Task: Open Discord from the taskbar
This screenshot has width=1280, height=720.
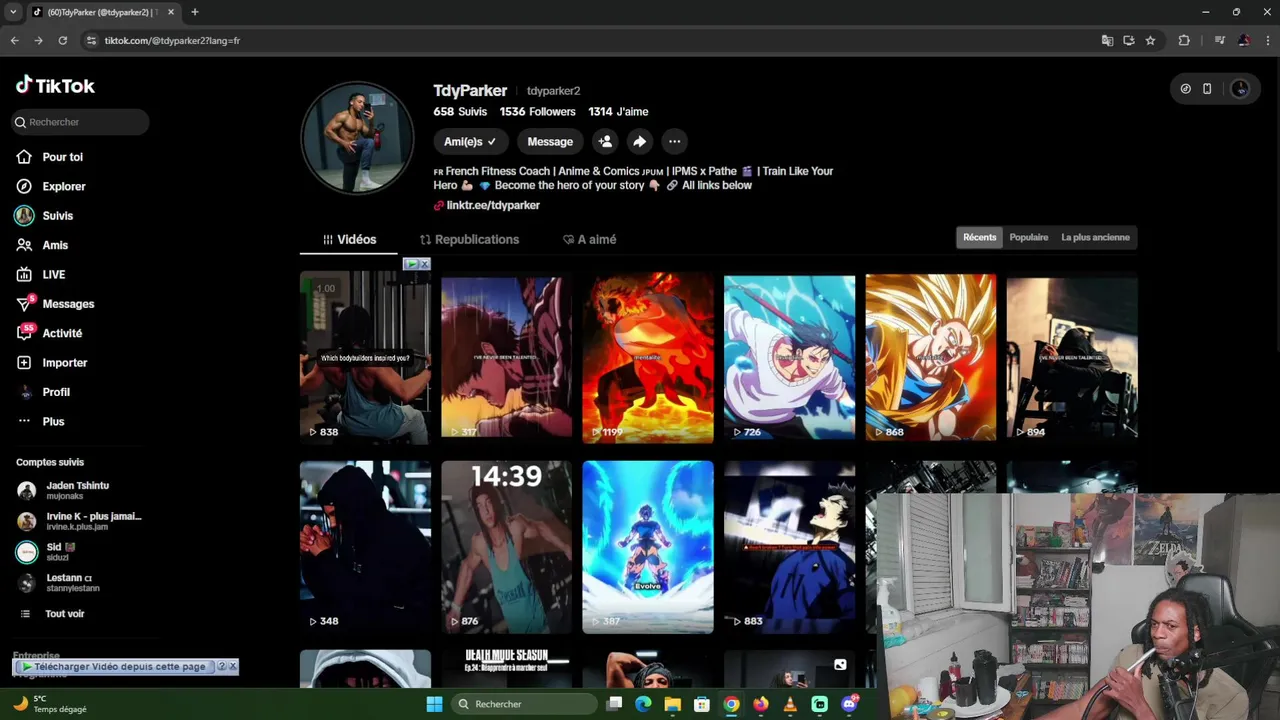Action: point(850,704)
